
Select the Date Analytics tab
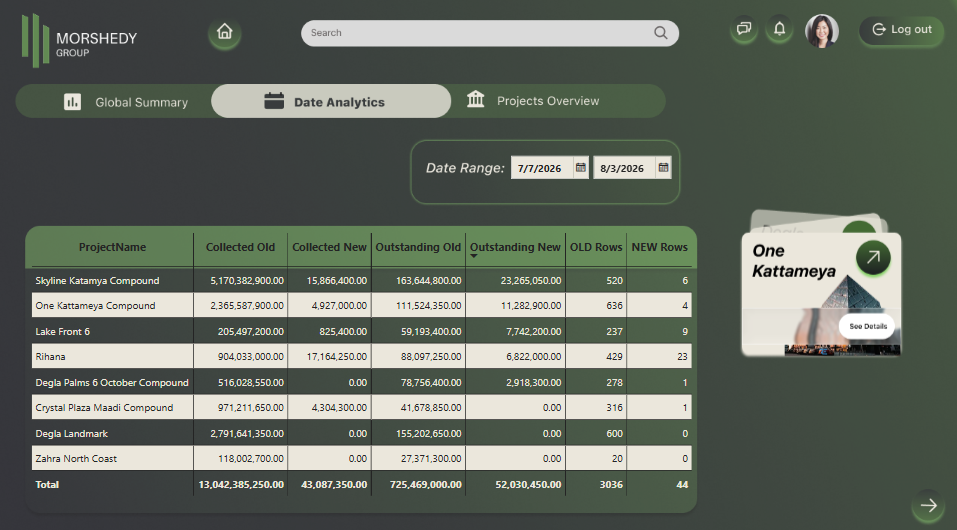pyautogui.click(x=331, y=101)
